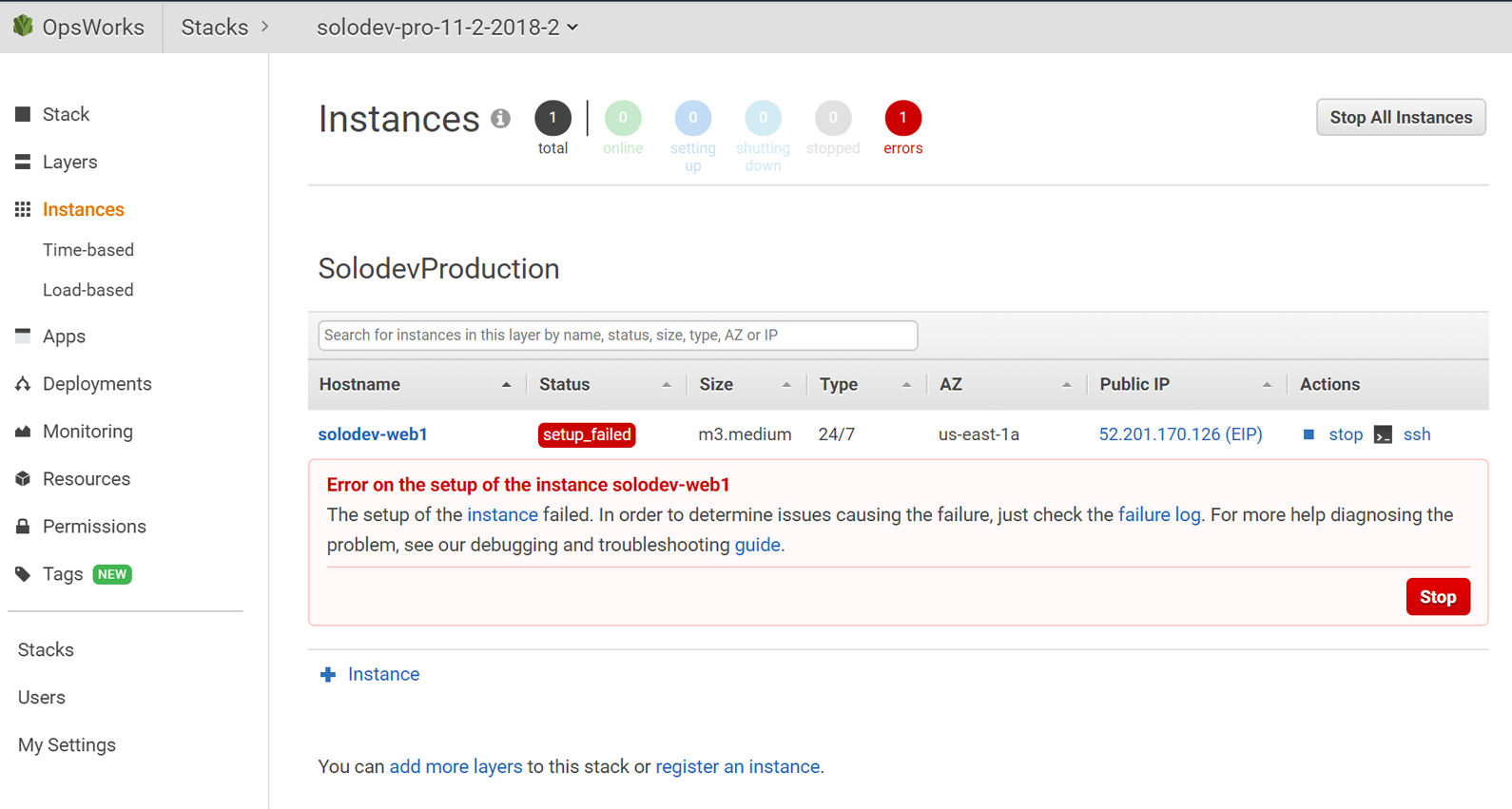This screenshot has width=1512, height=809.
Task: Open the Tags label icon
Action: coord(23,574)
